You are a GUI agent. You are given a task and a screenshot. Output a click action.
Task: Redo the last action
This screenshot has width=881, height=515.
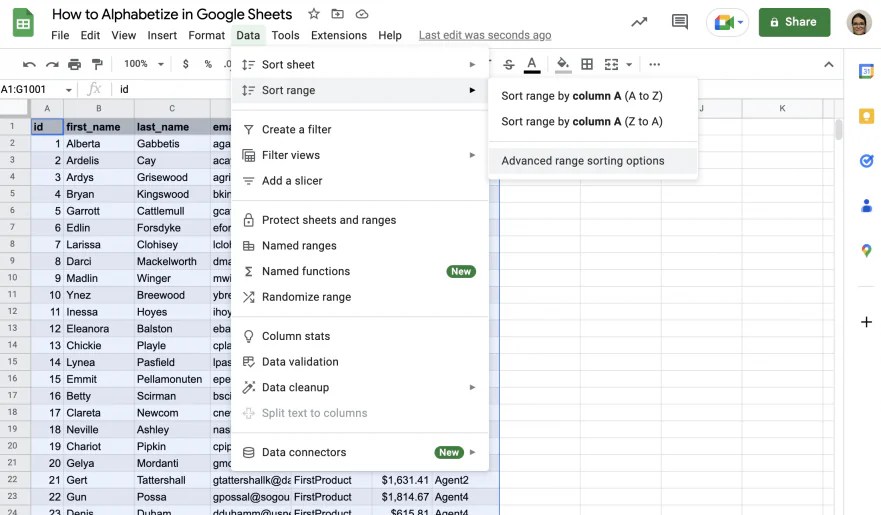52,64
